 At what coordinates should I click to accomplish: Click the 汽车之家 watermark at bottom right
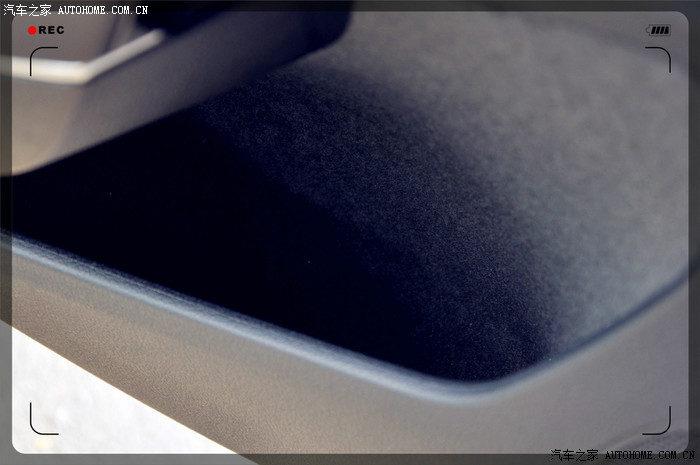(x=575, y=456)
